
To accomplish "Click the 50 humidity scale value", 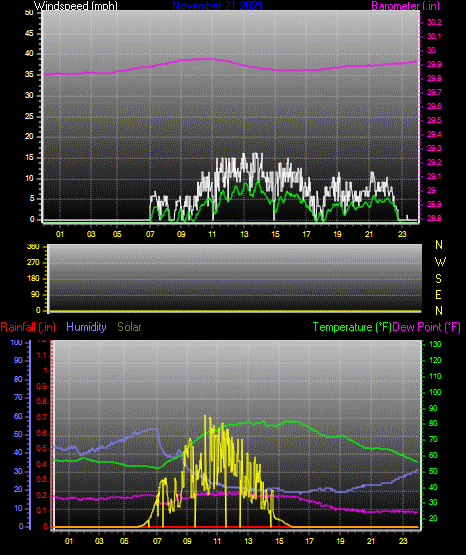I will 18,434.
